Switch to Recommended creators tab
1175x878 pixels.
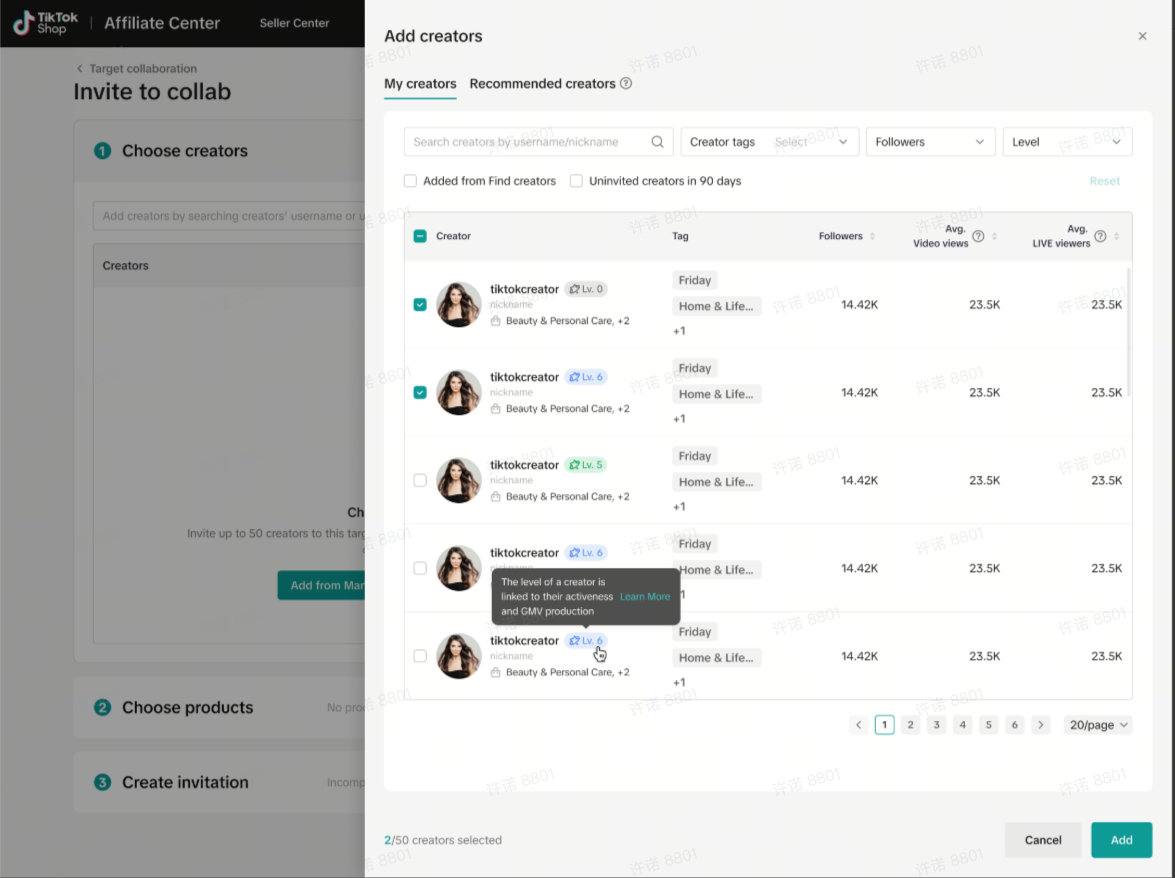tap(542, 84)
